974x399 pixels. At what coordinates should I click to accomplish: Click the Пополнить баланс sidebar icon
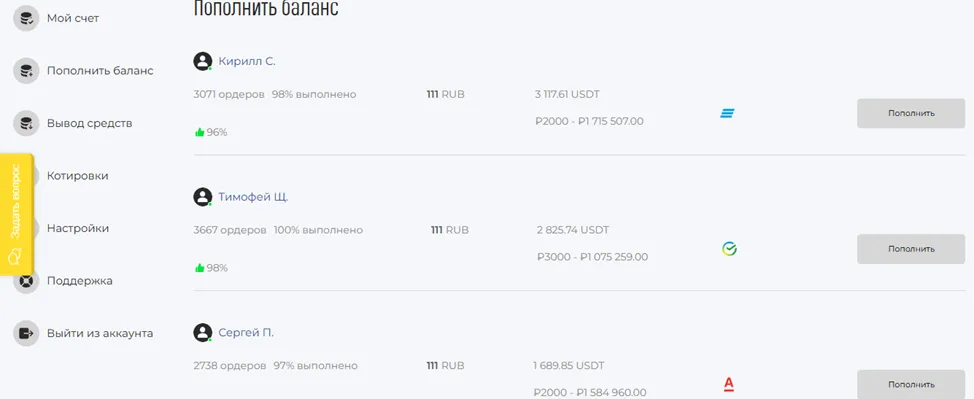click(x=26, y=71)
